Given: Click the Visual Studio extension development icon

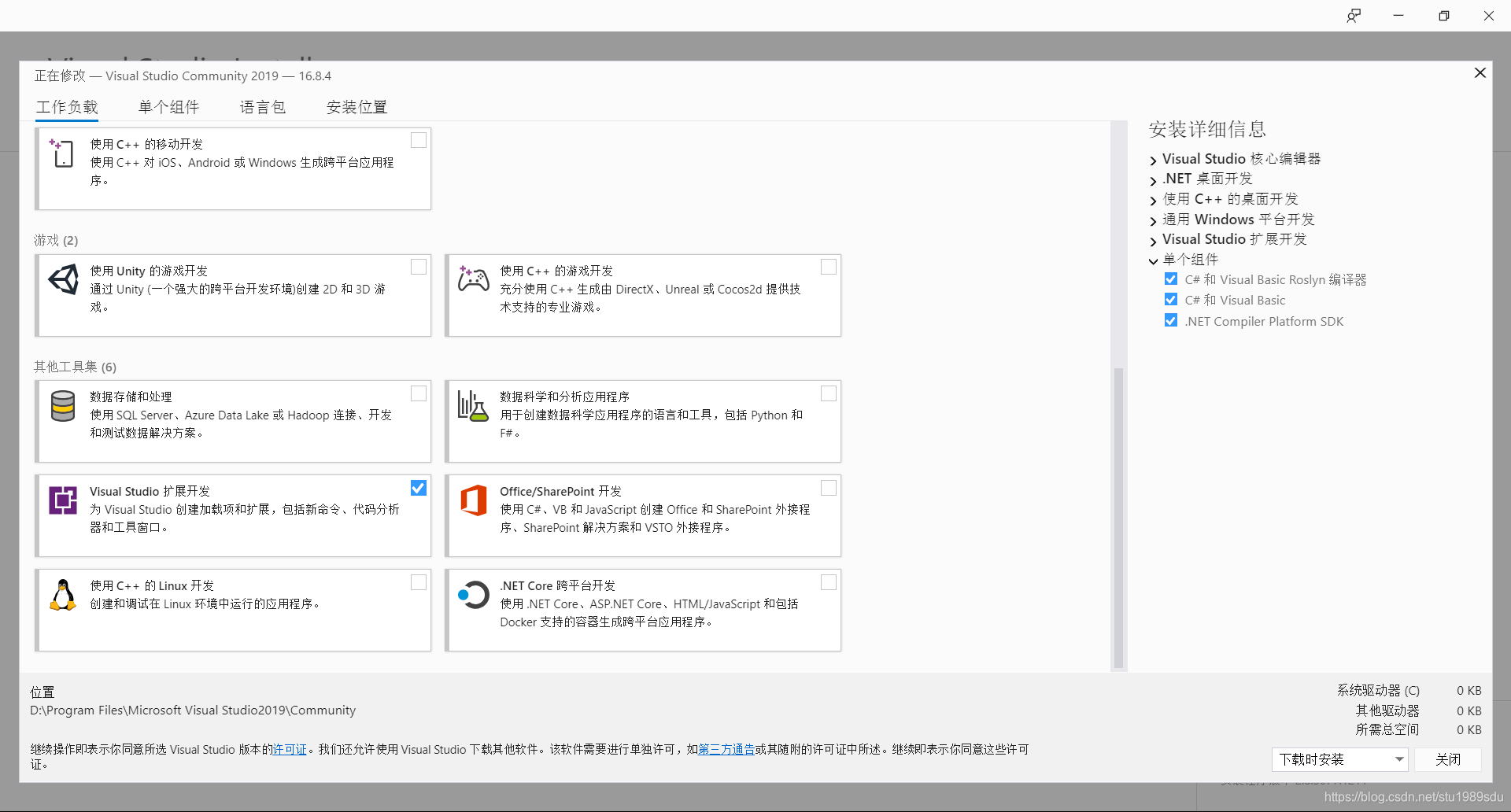Looking at the screenshot, I should [x=63, y=500].
